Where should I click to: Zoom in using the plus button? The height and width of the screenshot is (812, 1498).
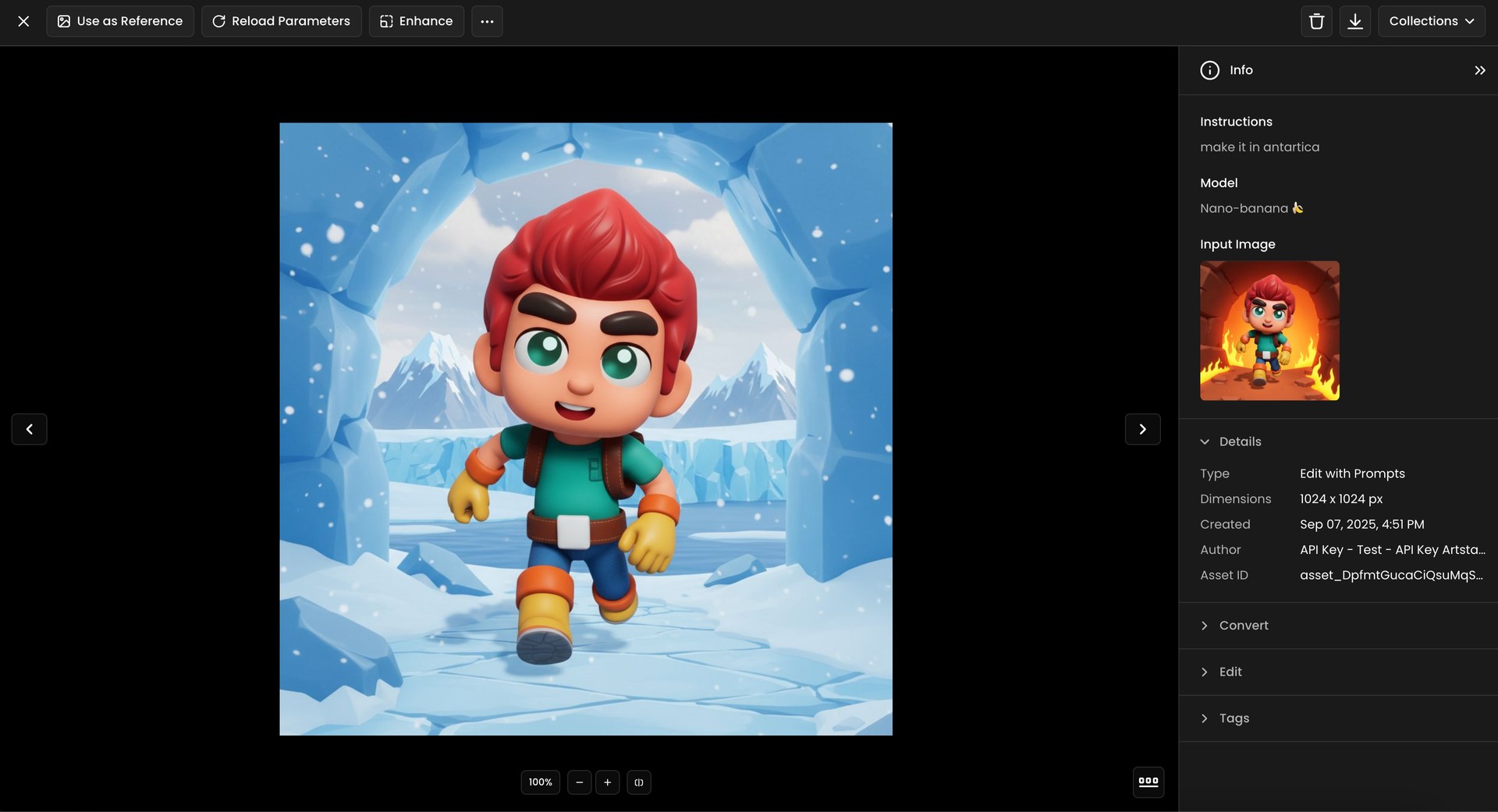click(x=608, y=782)
